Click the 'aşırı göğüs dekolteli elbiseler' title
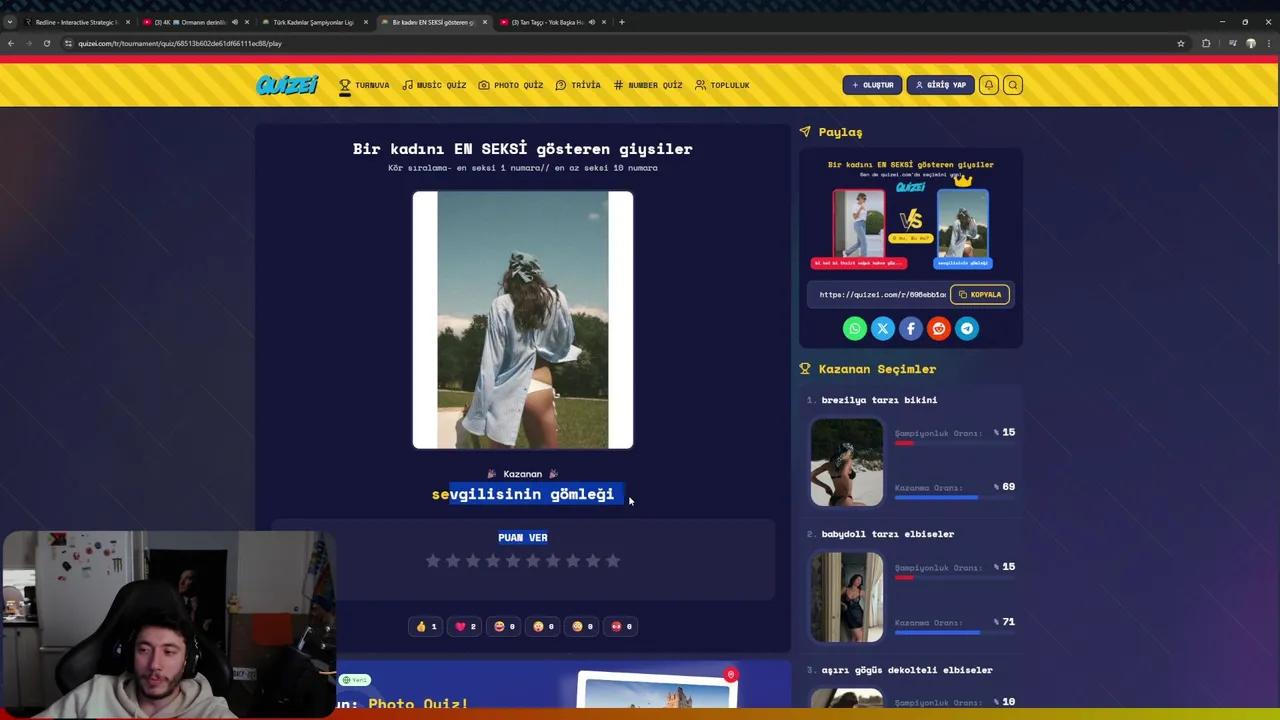 click(907, 670)
